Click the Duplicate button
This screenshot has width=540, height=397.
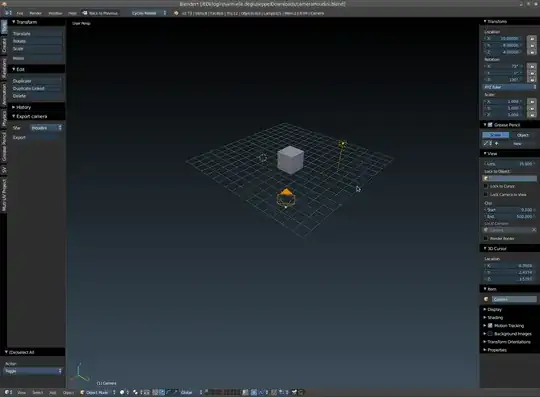tap(37, 81)
